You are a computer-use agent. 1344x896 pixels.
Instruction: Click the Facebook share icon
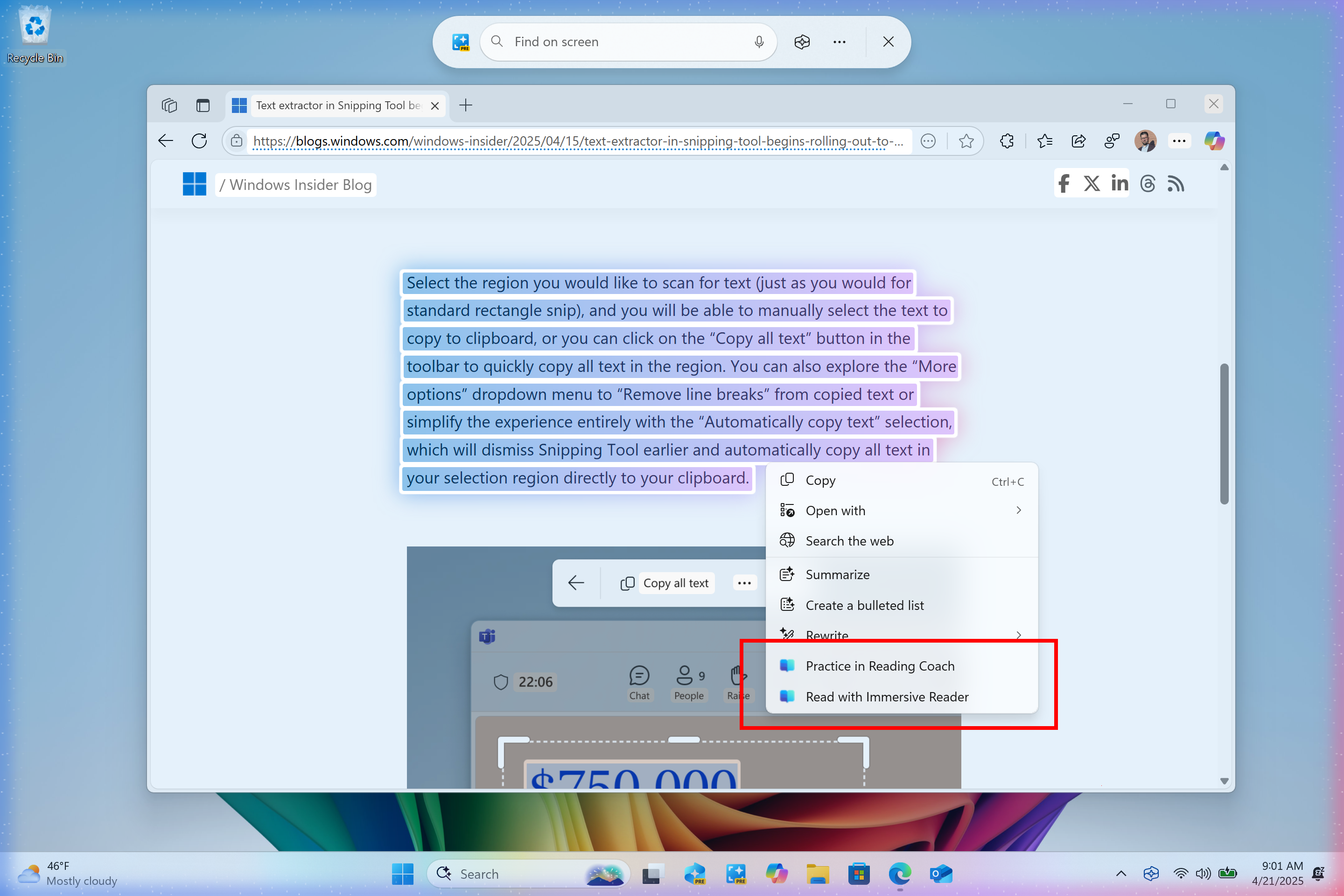pyautogui.click(x=1064, y=183)
